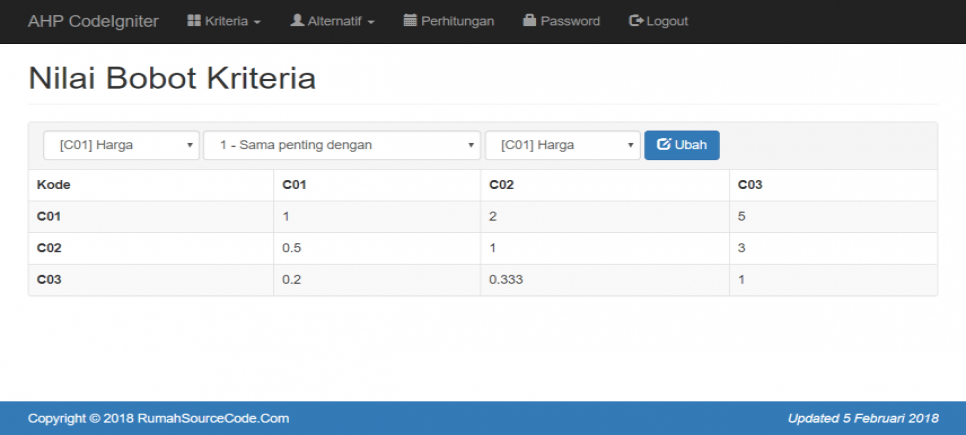966x435 pixels.
Task: Expand the Kriteria menu caret
Action: click(x=257, y=22)
